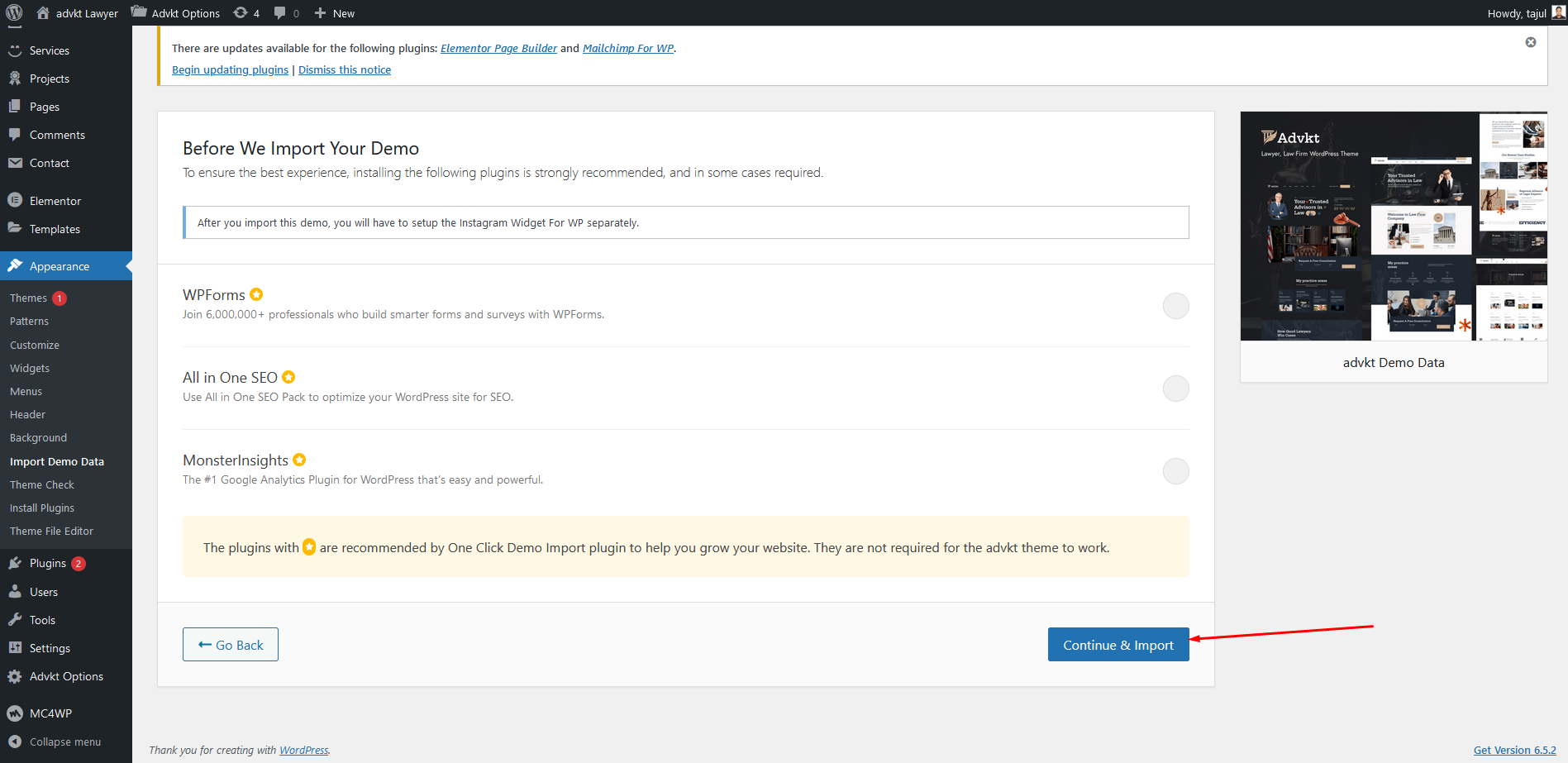The width and height of the screenshot is (1568, 763).
Task: Click the Collapse menu arrow icon
Action: tap(15, 742)
